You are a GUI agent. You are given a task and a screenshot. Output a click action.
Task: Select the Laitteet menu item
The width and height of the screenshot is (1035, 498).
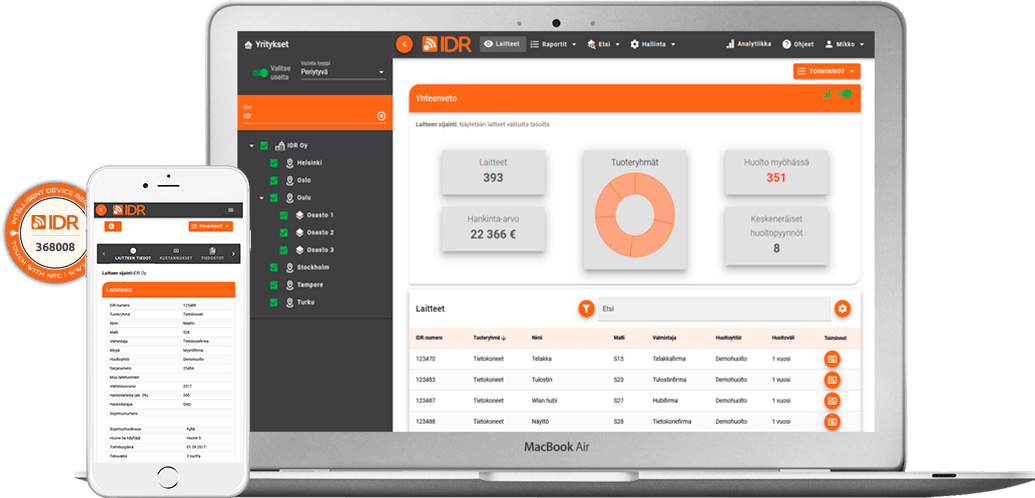(x=502, y=44)
